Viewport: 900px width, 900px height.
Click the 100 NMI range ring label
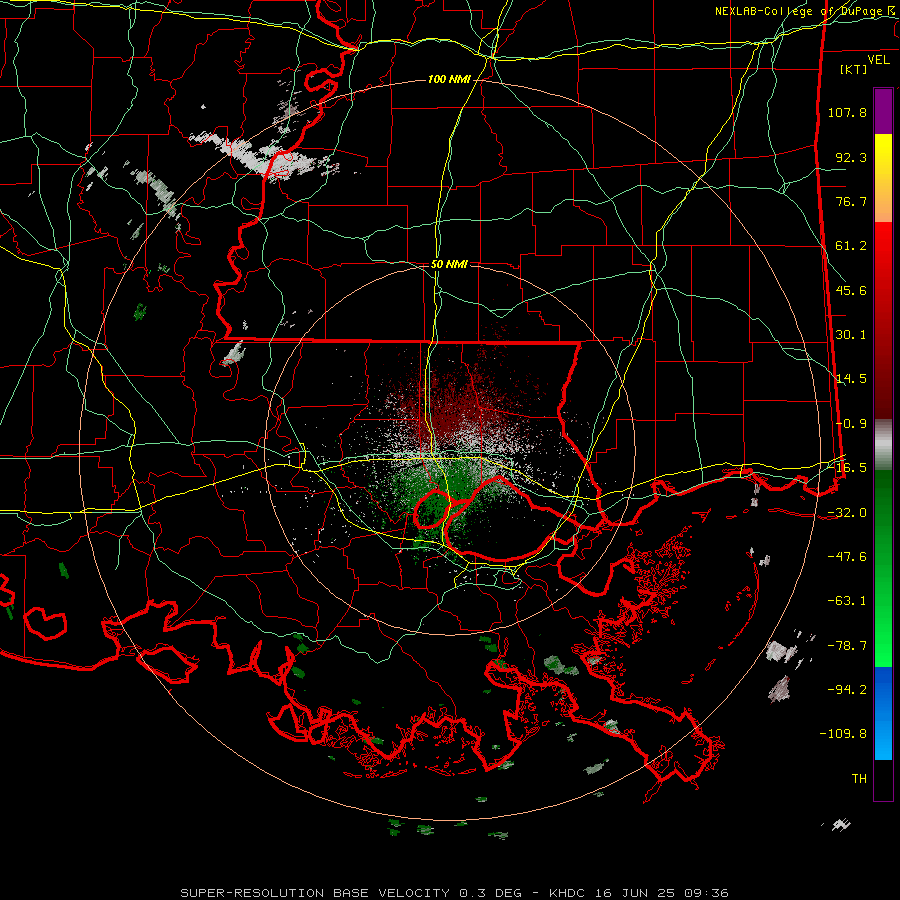(x=449, y=79)
